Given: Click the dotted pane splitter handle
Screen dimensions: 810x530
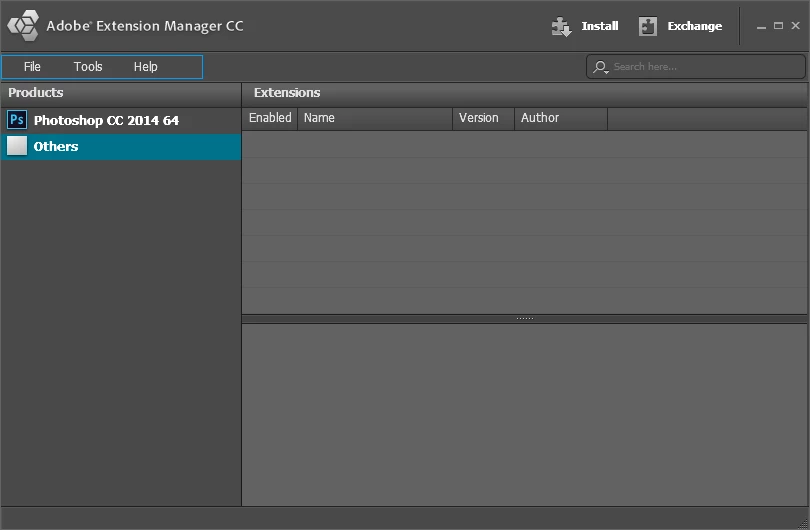Looking at the screenshot, I should [524, 319].
